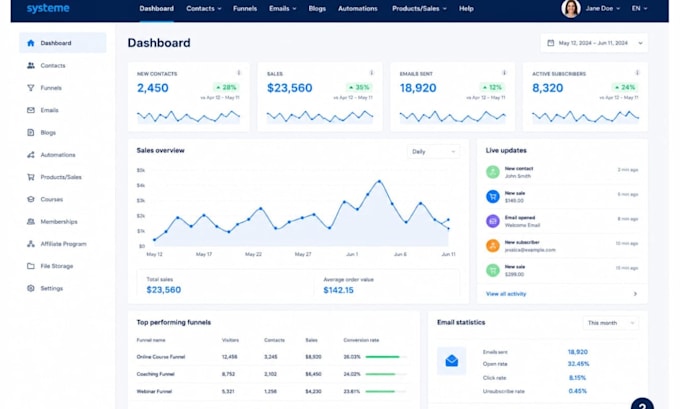
Task: Click the Conversion rate column header
Action: tap(361, 340)
